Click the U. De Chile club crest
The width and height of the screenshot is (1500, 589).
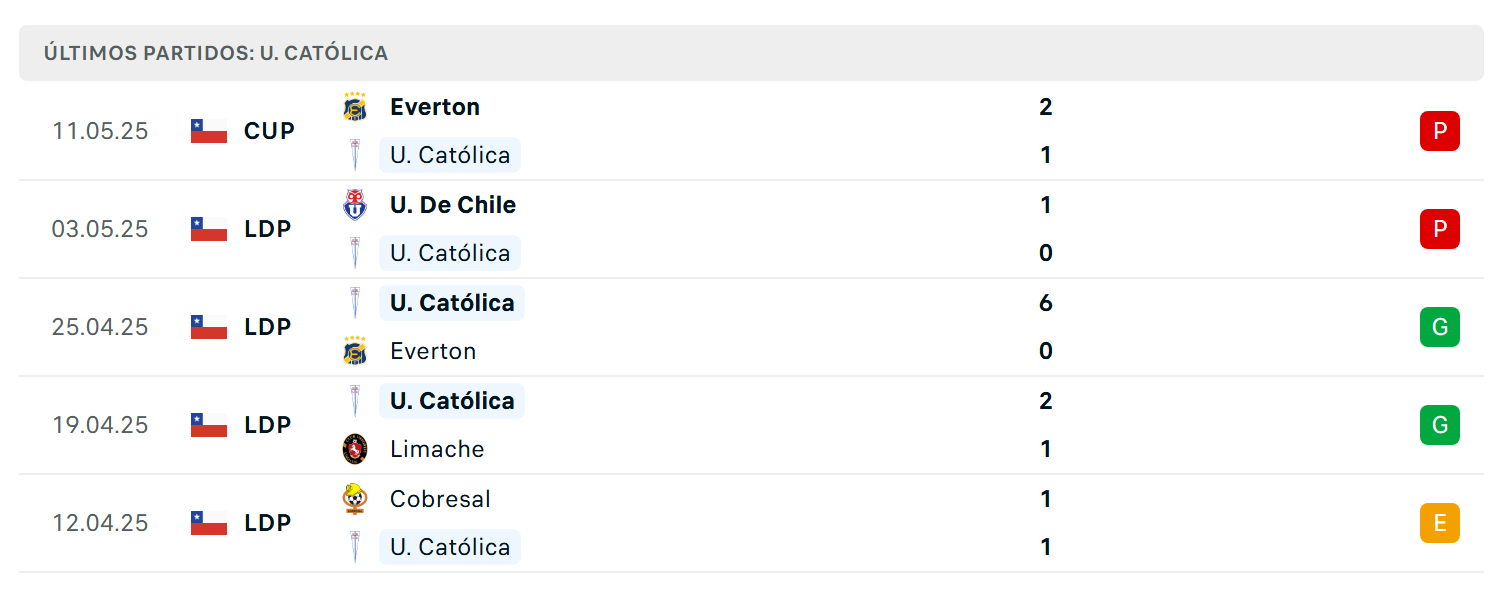[354, 205]
